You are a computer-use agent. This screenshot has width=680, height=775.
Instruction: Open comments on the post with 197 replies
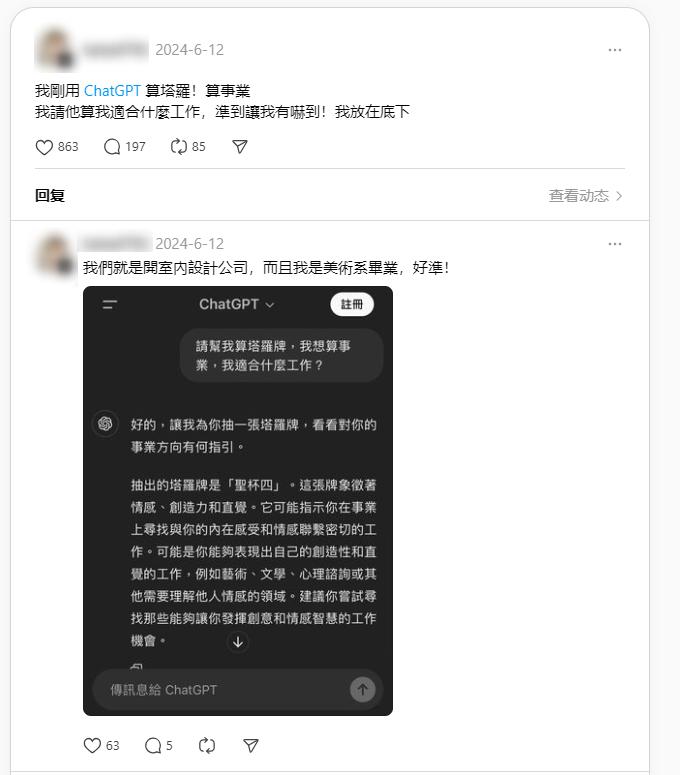point(112,147)
